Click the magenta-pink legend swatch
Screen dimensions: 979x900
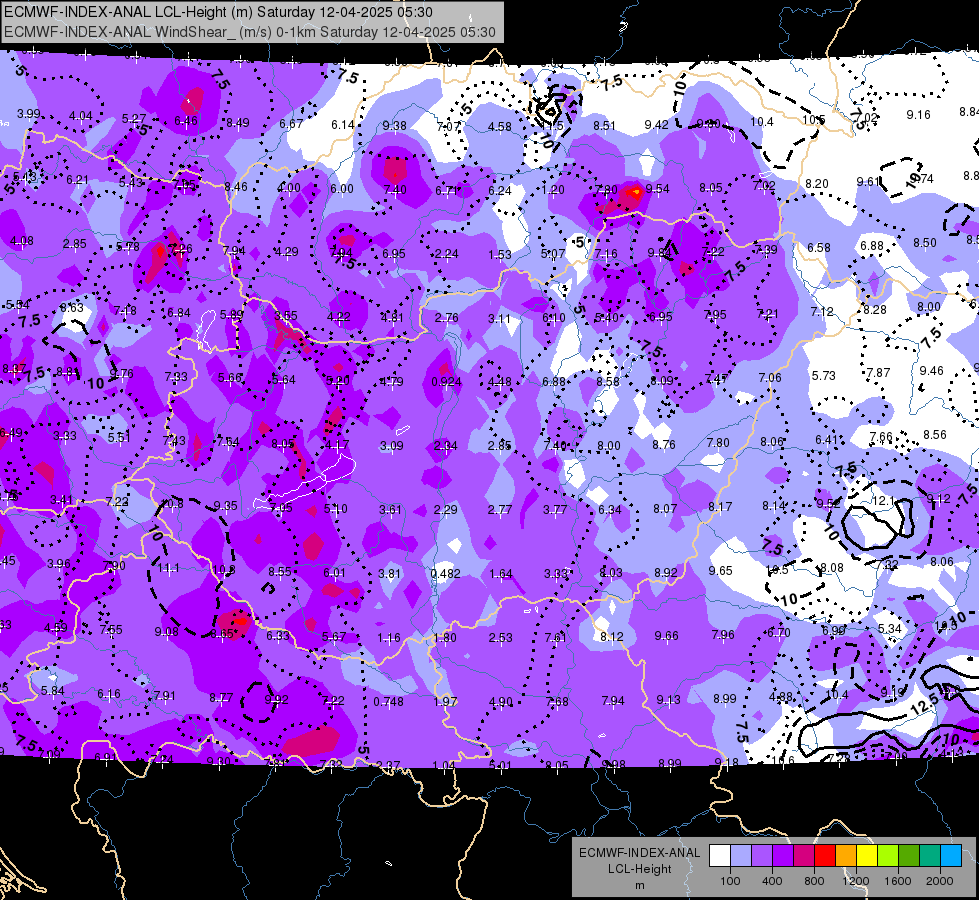tap(804, 856)
